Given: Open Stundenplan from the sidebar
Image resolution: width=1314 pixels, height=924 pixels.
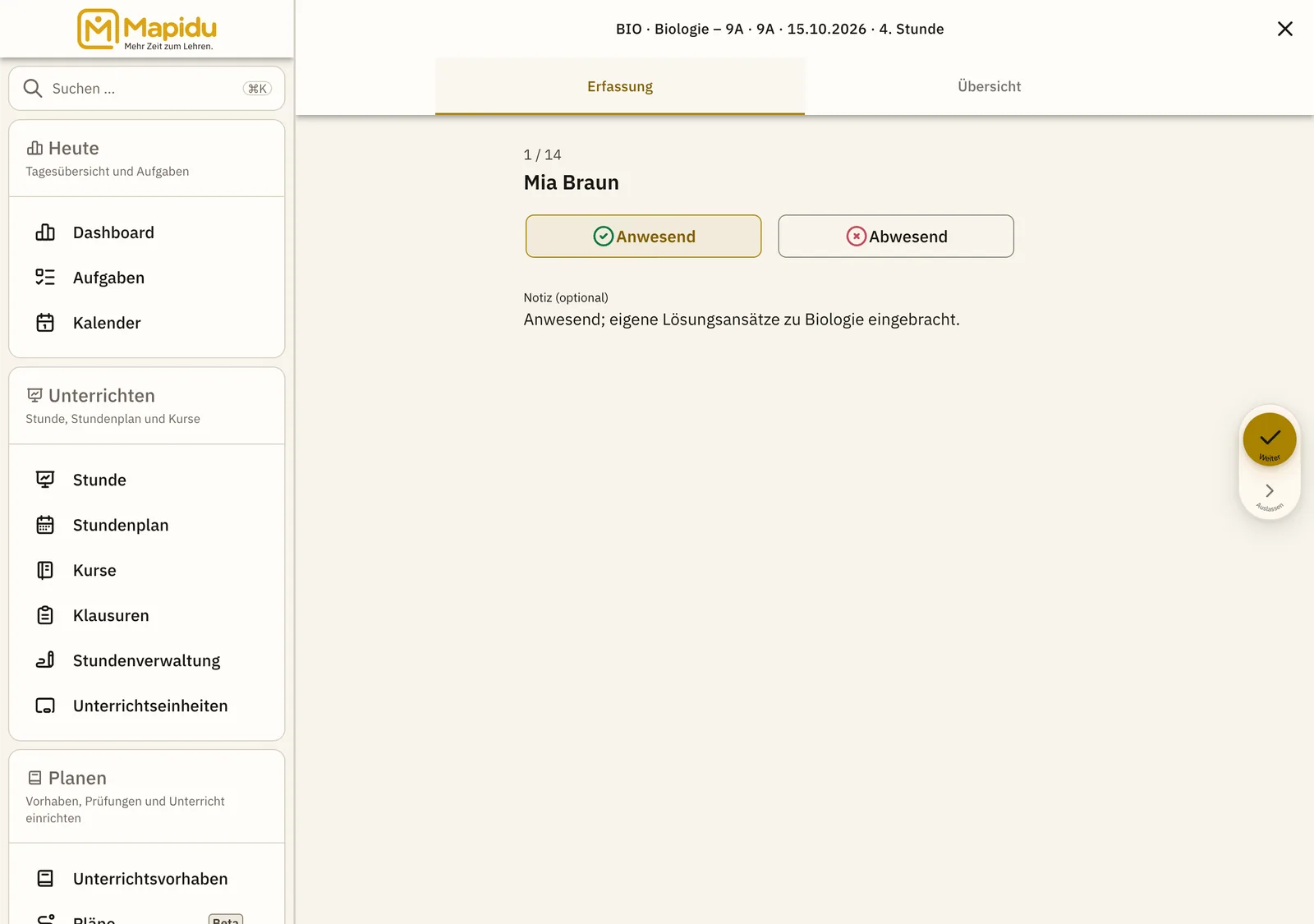Looking at the screenshot, I should click(147, 525).
